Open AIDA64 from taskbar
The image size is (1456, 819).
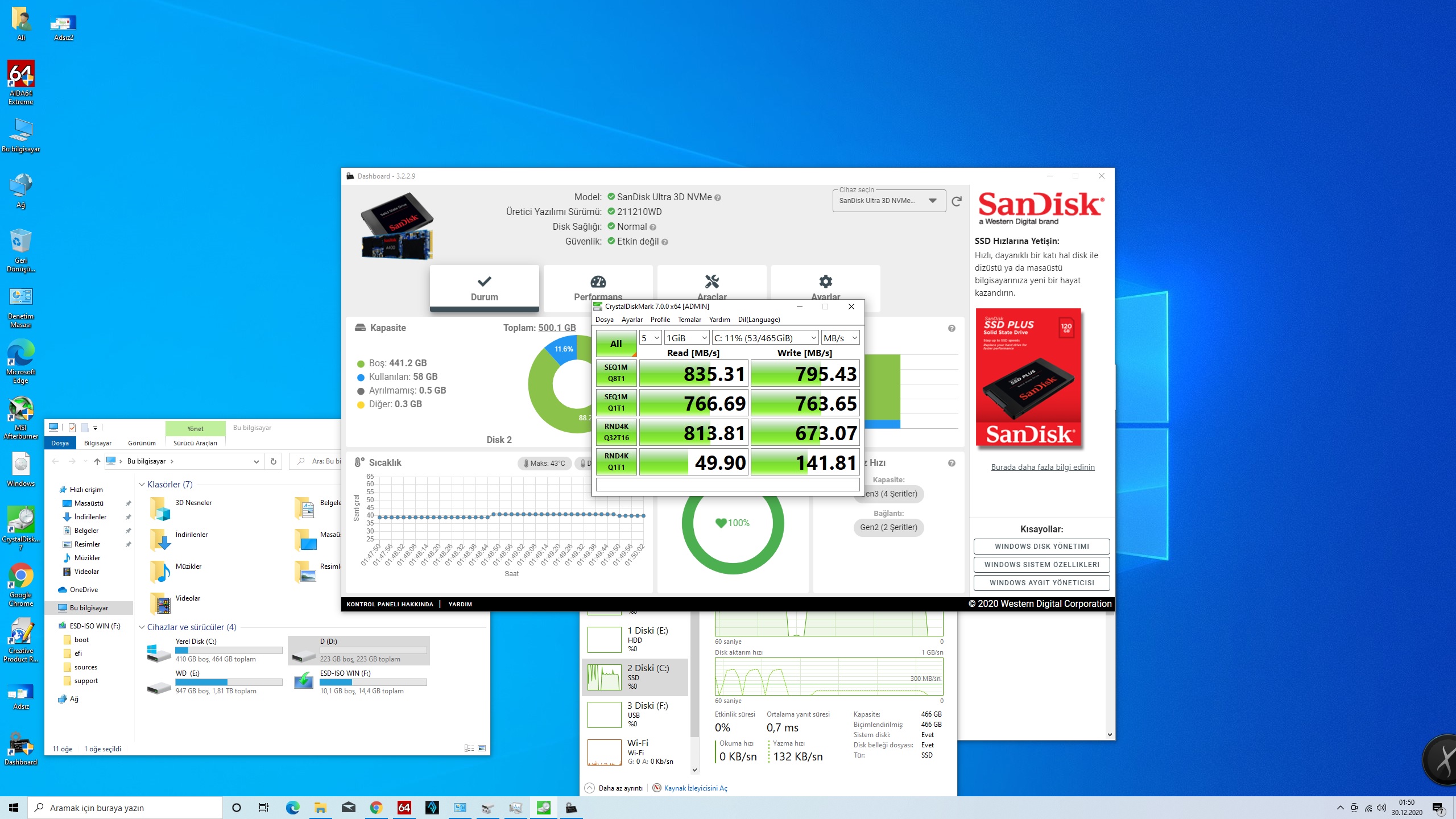[x=404, y=808]
